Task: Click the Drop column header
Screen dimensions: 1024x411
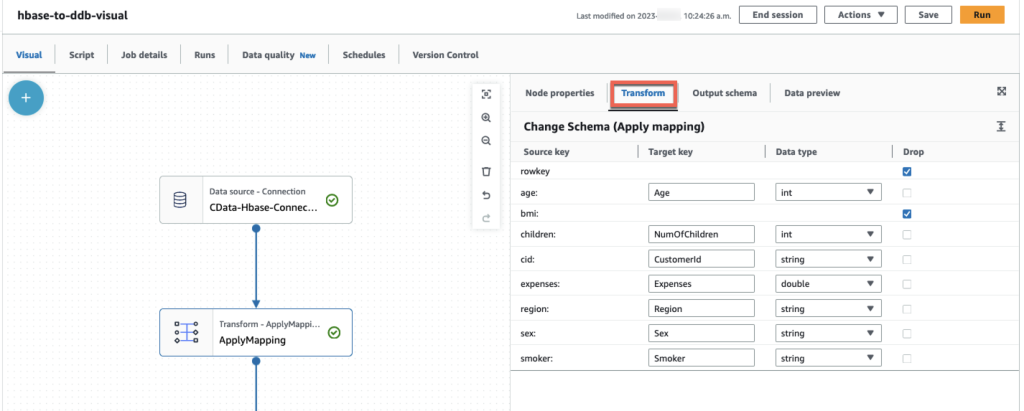Action: [x=913, y=152]
